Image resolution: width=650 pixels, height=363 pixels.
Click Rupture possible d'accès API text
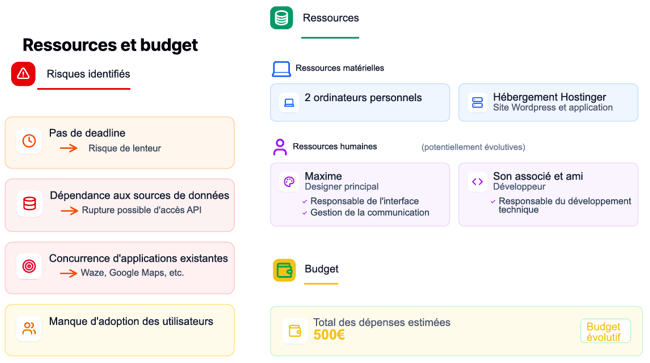click(x=141, y=210)
